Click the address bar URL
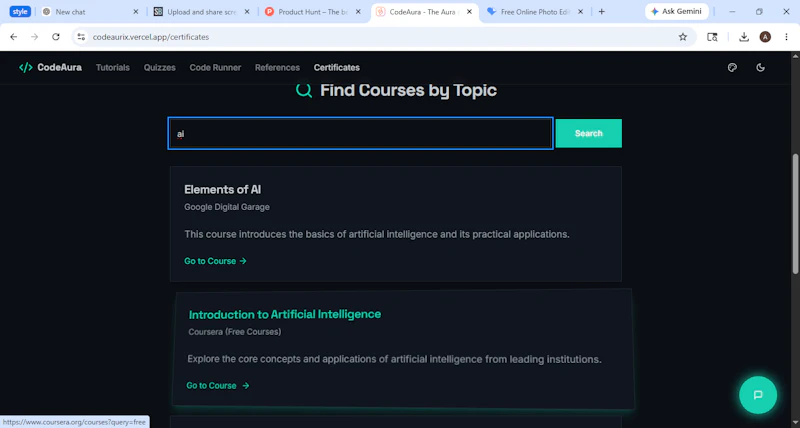The width and height of the screenshot is (800, 428). tap(151, 37)
